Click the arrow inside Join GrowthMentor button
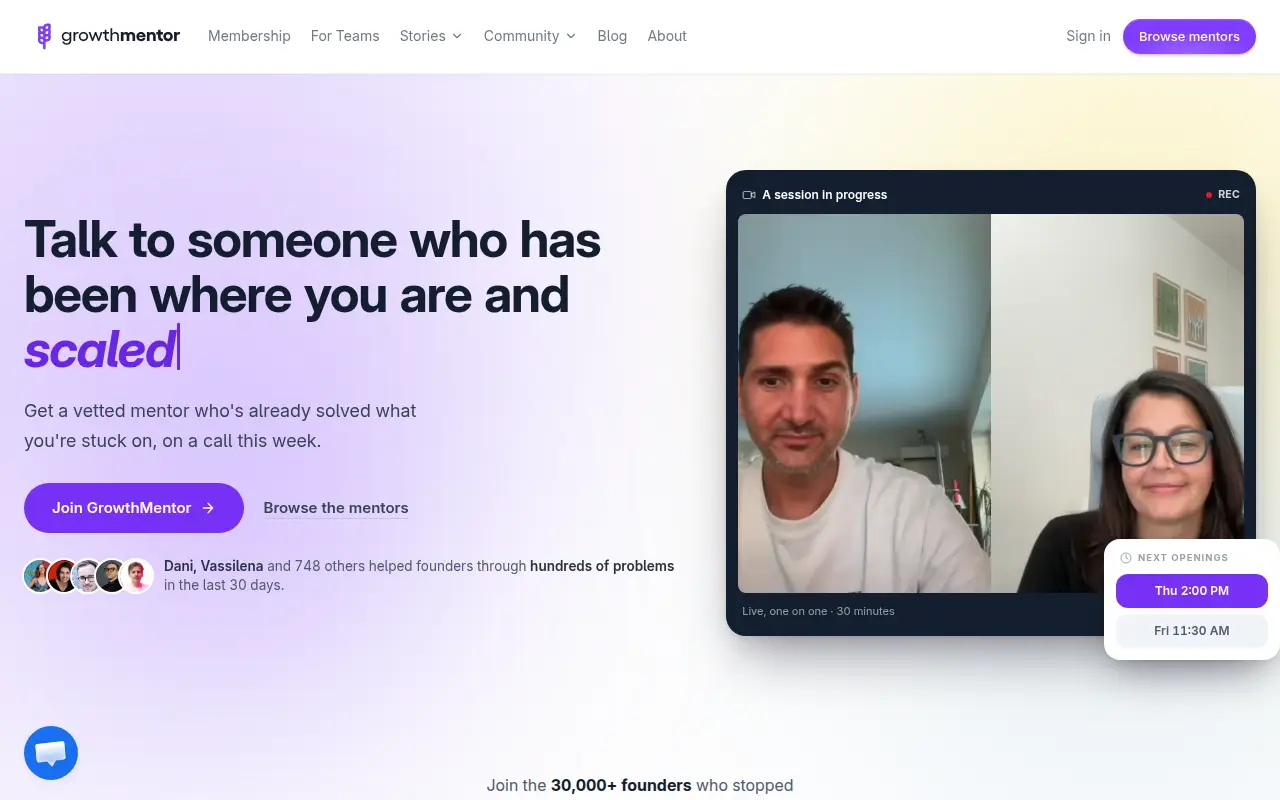The image size is (1280, 800). (208, 508)
